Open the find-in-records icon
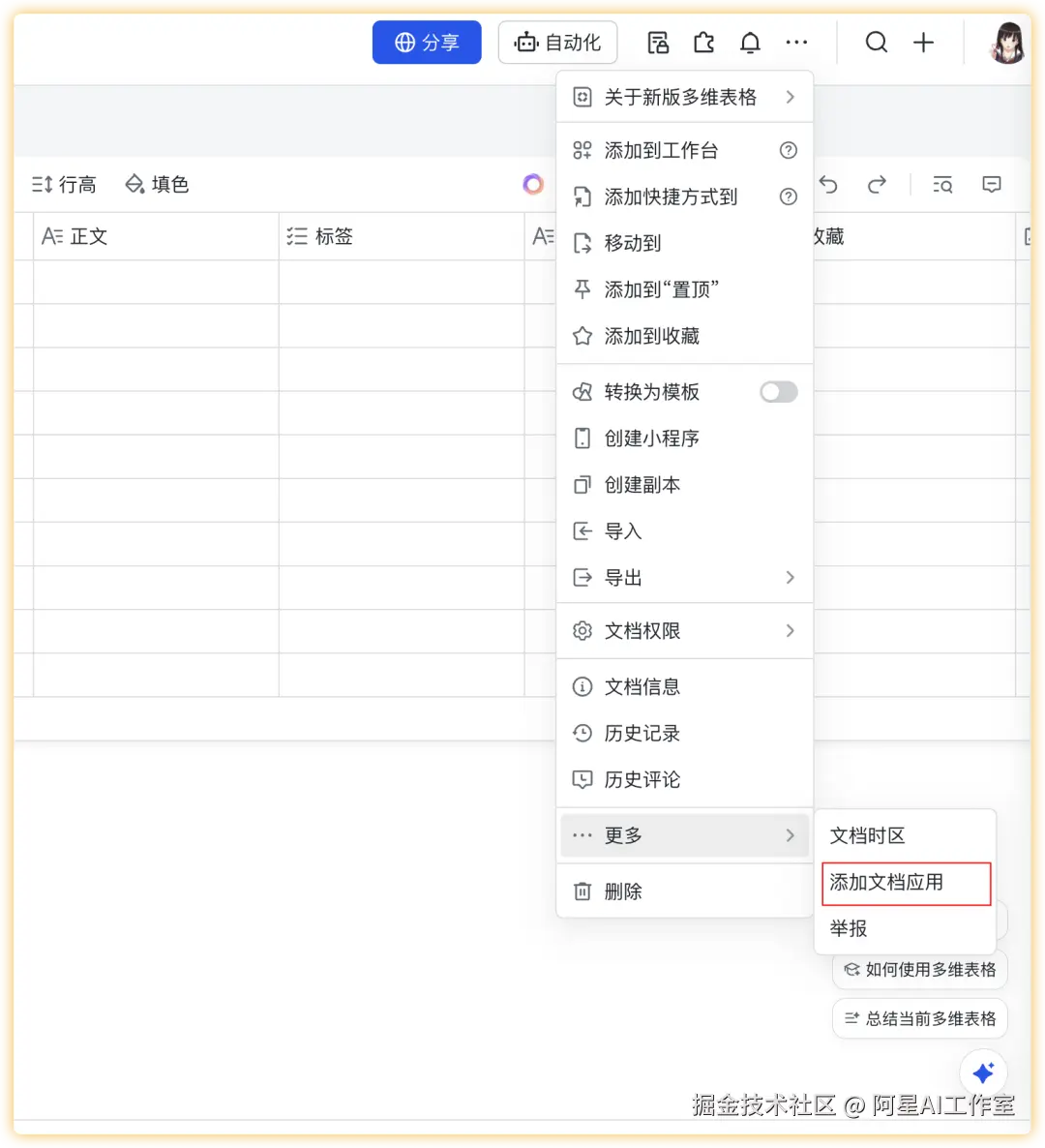 click(942, 185)
